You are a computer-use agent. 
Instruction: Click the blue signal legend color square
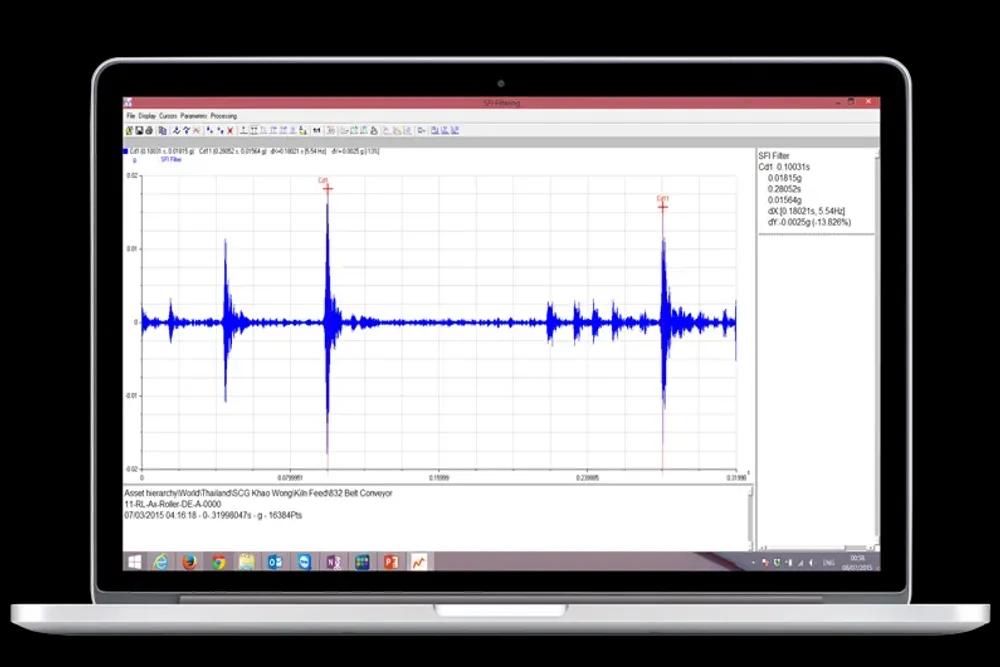click(x=126, y=151)
